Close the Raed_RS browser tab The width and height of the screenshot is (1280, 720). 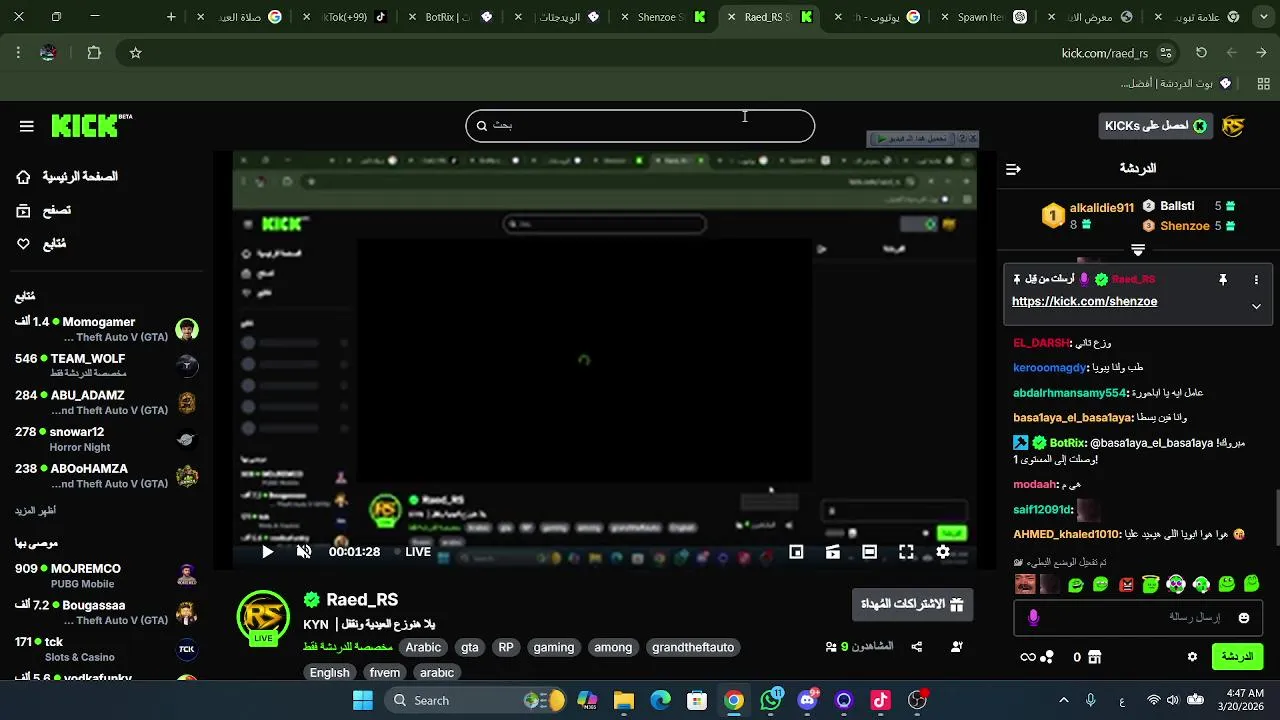coord(732,17)
